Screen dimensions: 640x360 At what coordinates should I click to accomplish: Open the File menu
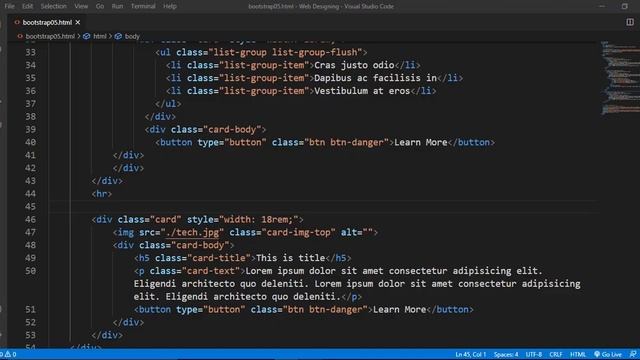click(9, 6)
